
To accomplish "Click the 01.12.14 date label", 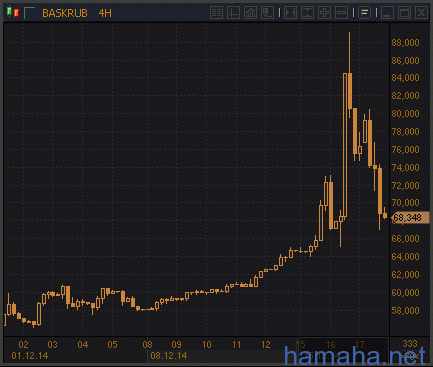I will click(x=30, y=356).
